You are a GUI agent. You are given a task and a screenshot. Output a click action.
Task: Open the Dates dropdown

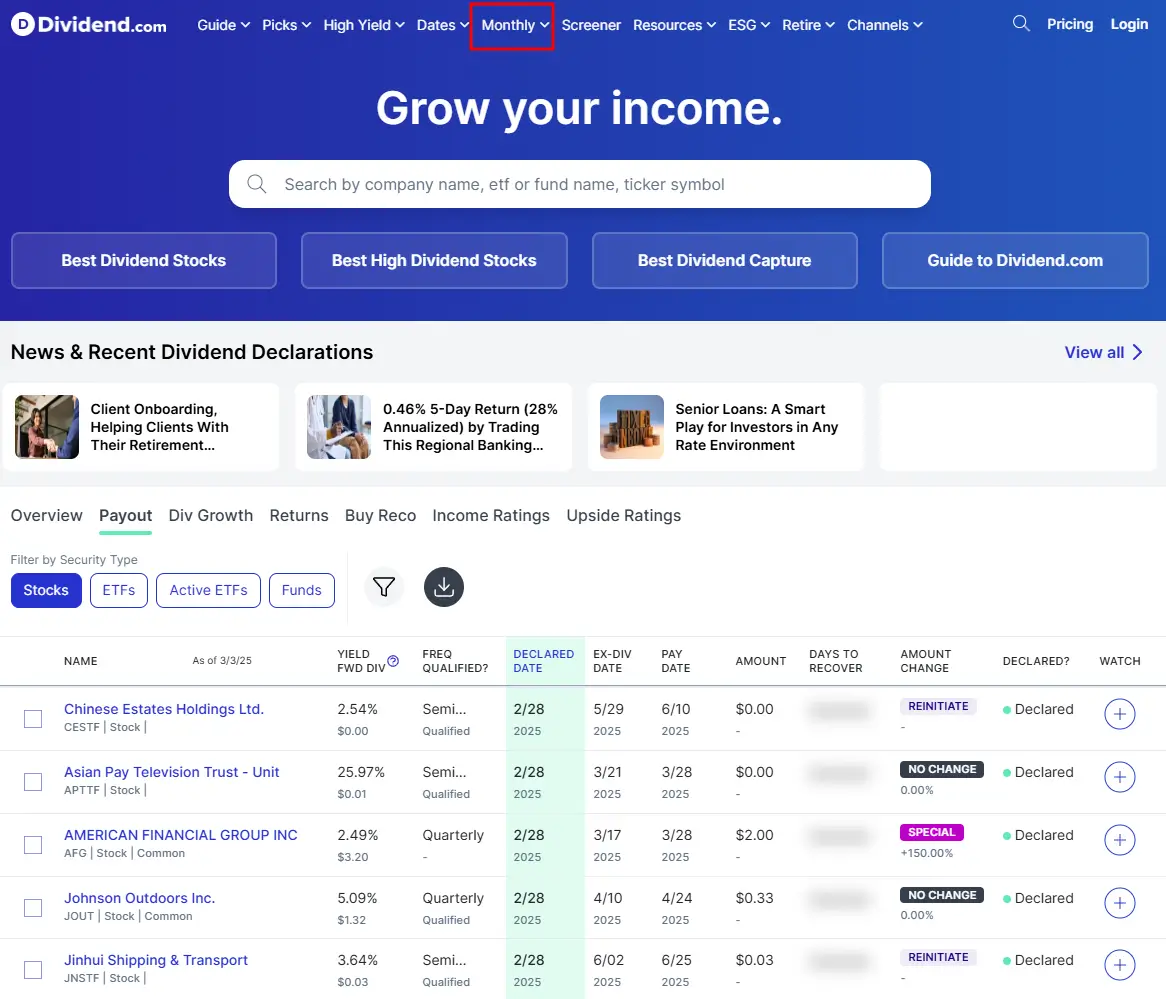pyautogui.click(x=442, y=25)
